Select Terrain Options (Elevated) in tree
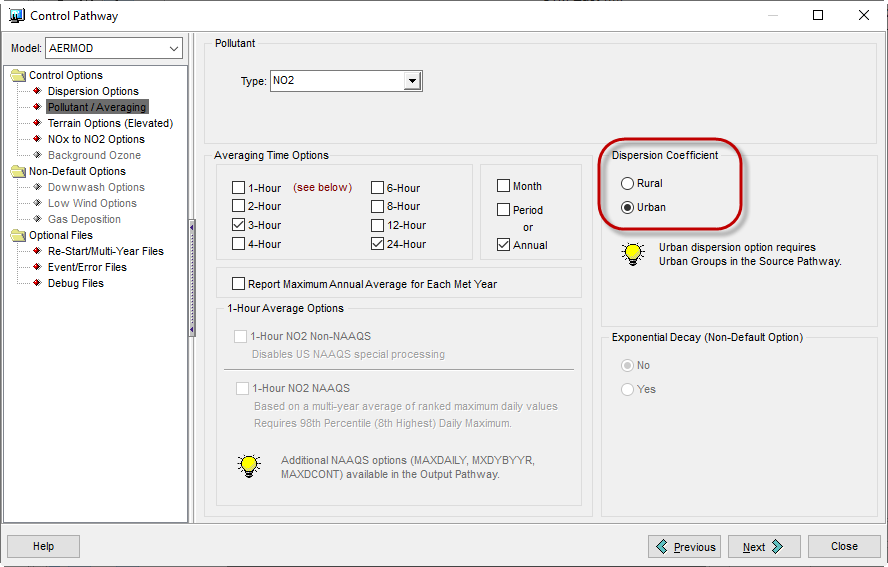 110,123
